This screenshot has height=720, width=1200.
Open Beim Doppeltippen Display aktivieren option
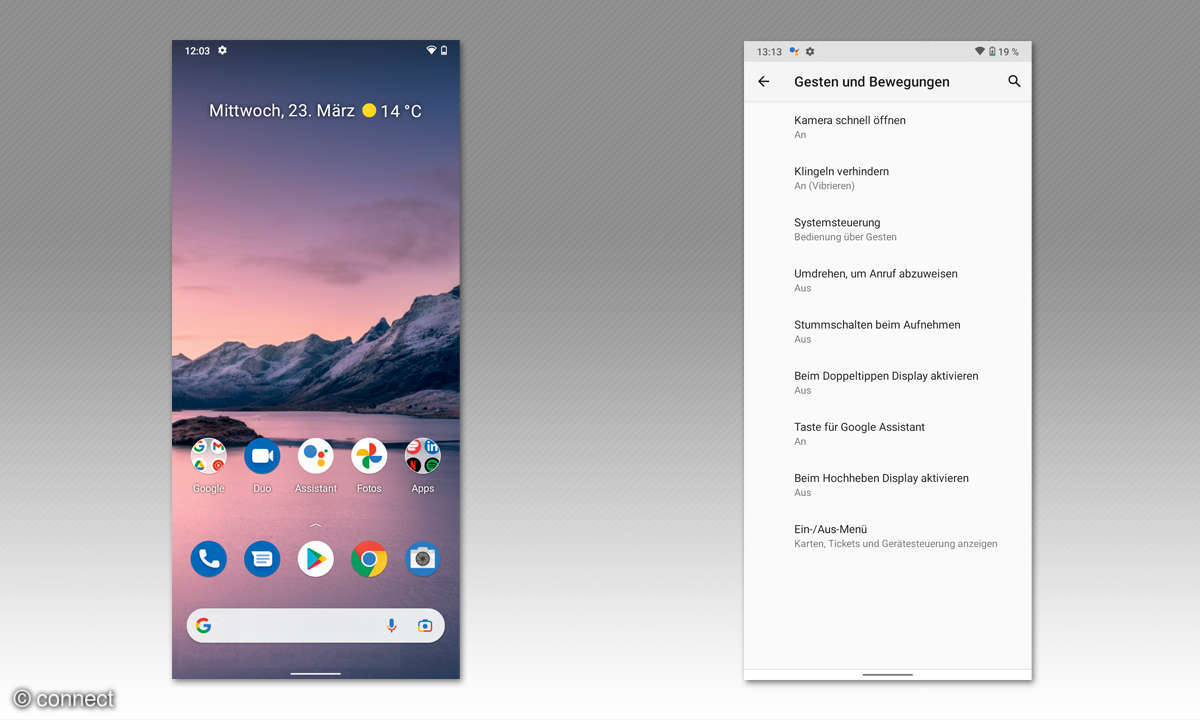coord(886,382)
